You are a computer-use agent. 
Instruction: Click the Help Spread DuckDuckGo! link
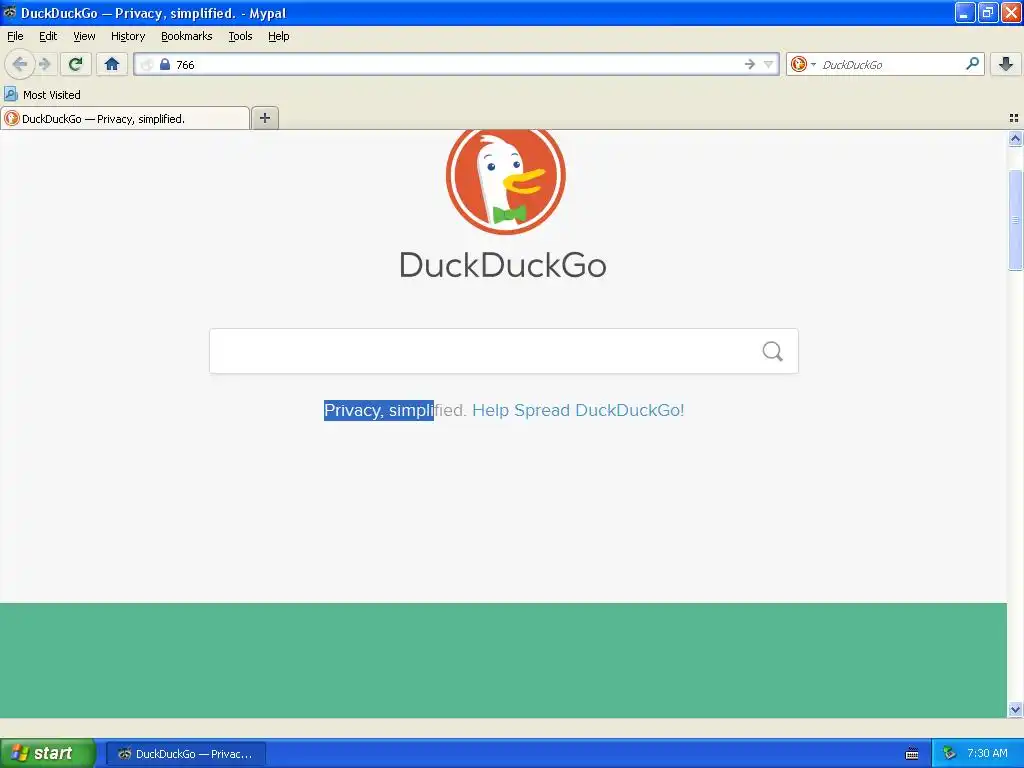click(x=578, y=410)
